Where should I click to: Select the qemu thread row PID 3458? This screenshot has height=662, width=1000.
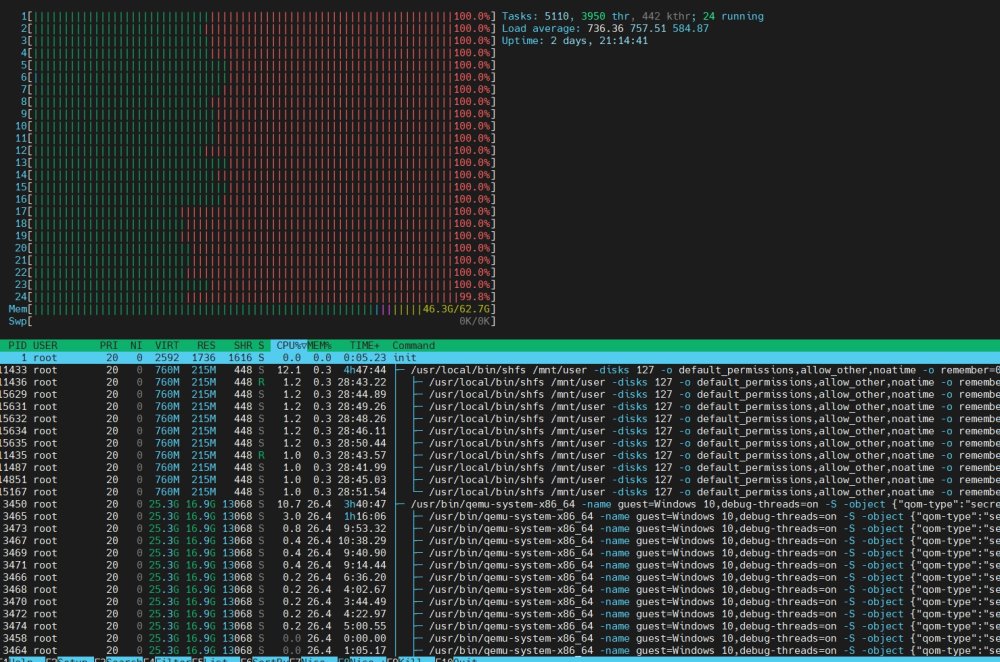(x=500, y=638)
